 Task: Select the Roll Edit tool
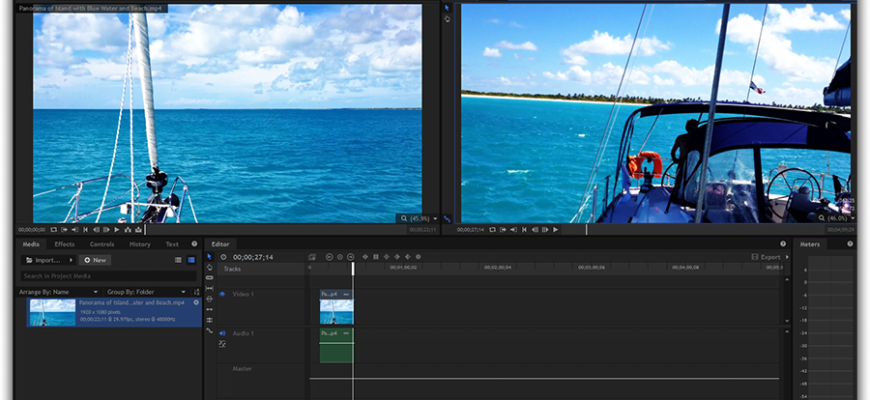click(209, 320)
